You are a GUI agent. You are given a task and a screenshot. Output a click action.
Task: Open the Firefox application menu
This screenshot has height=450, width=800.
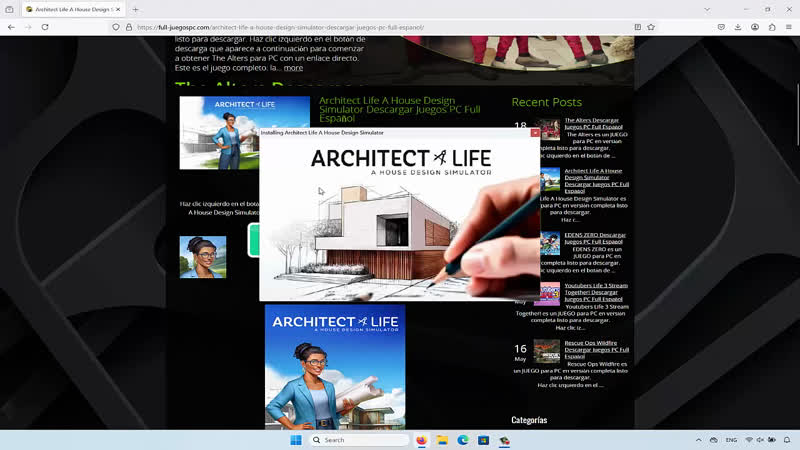click(789, 27)
